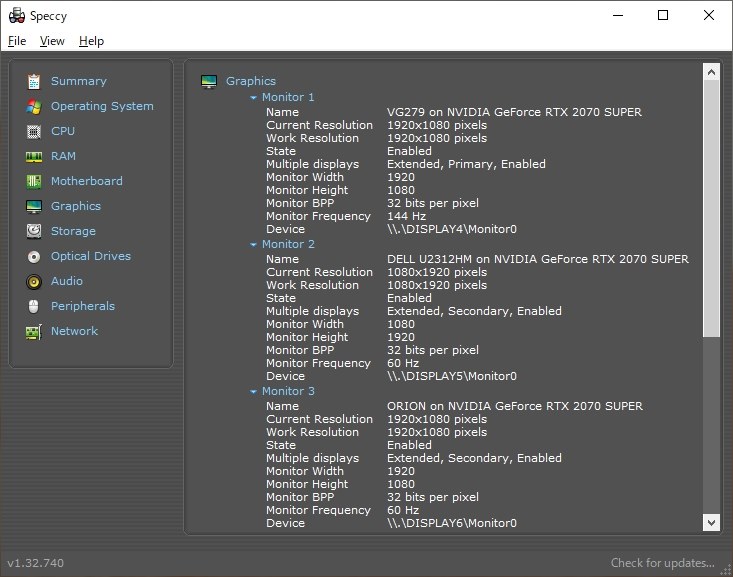Click Extended, Primary, Enabled value

coord(466,164)
